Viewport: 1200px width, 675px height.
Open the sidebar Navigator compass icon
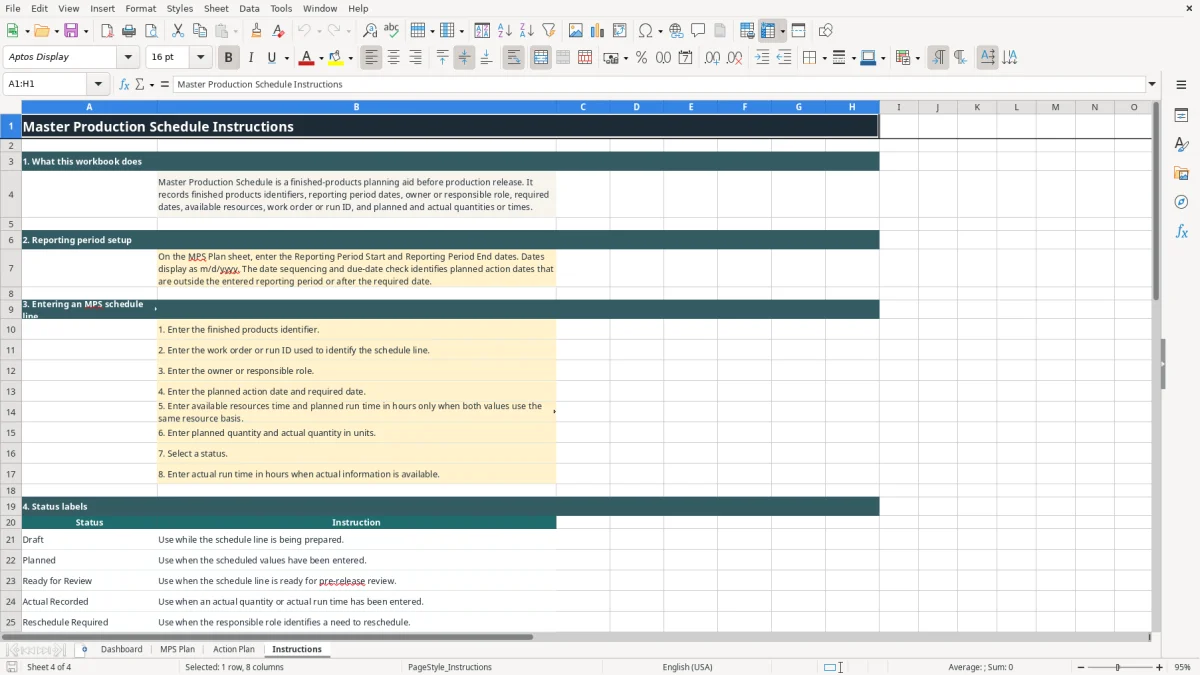coord(1181,202)
